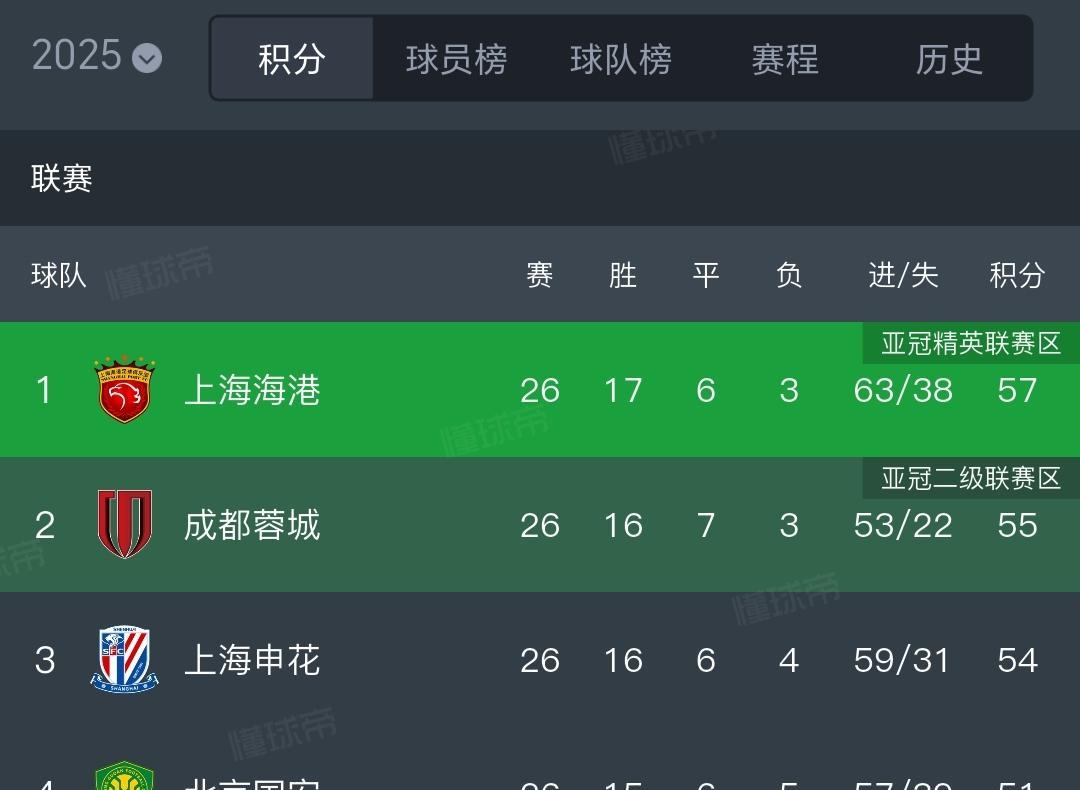Click the 亚冠二级联赛区 label

point(970,479)
